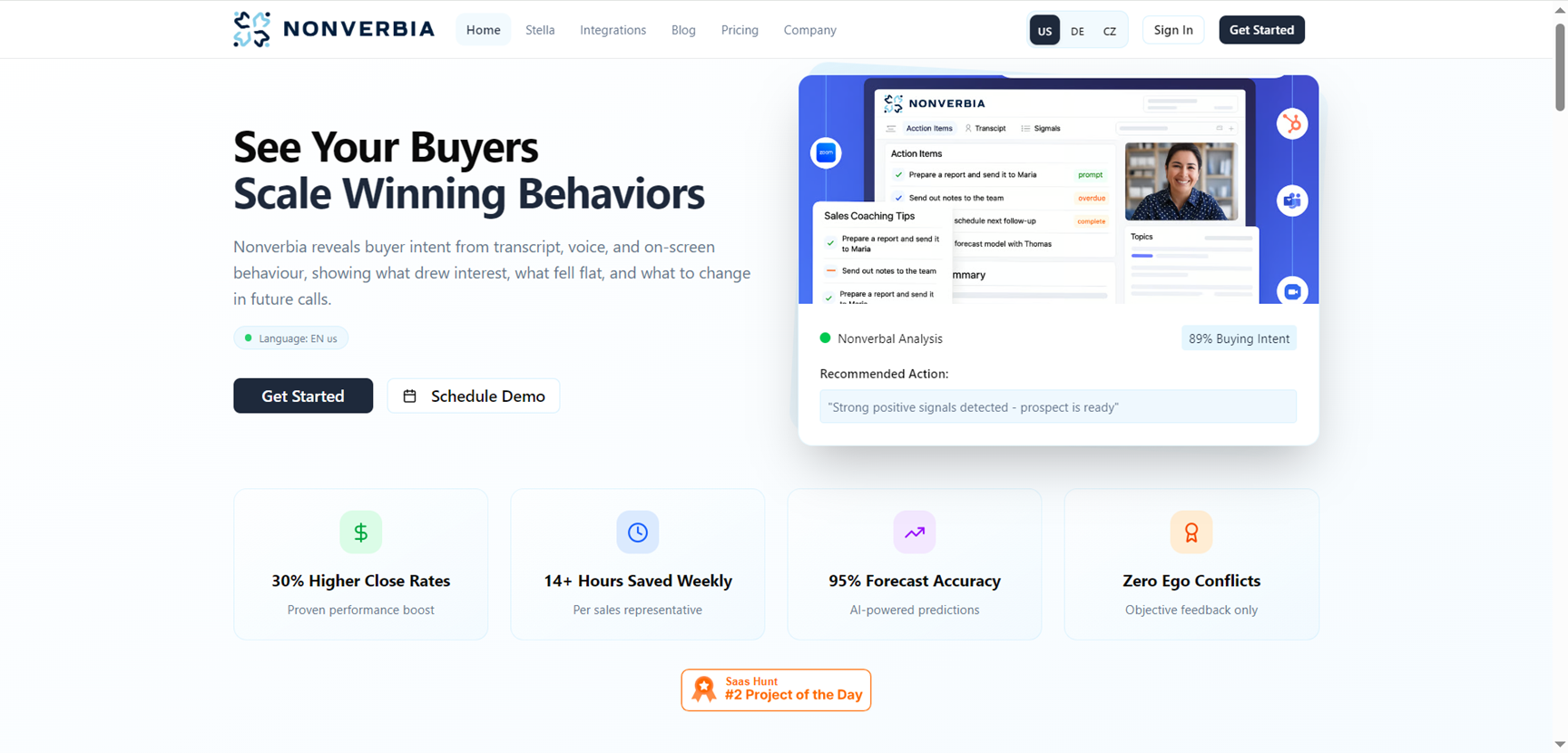Click the 'Objective feedback only' text
1568x753 pixels.
pyautogui.click(x=1191, y=610)
